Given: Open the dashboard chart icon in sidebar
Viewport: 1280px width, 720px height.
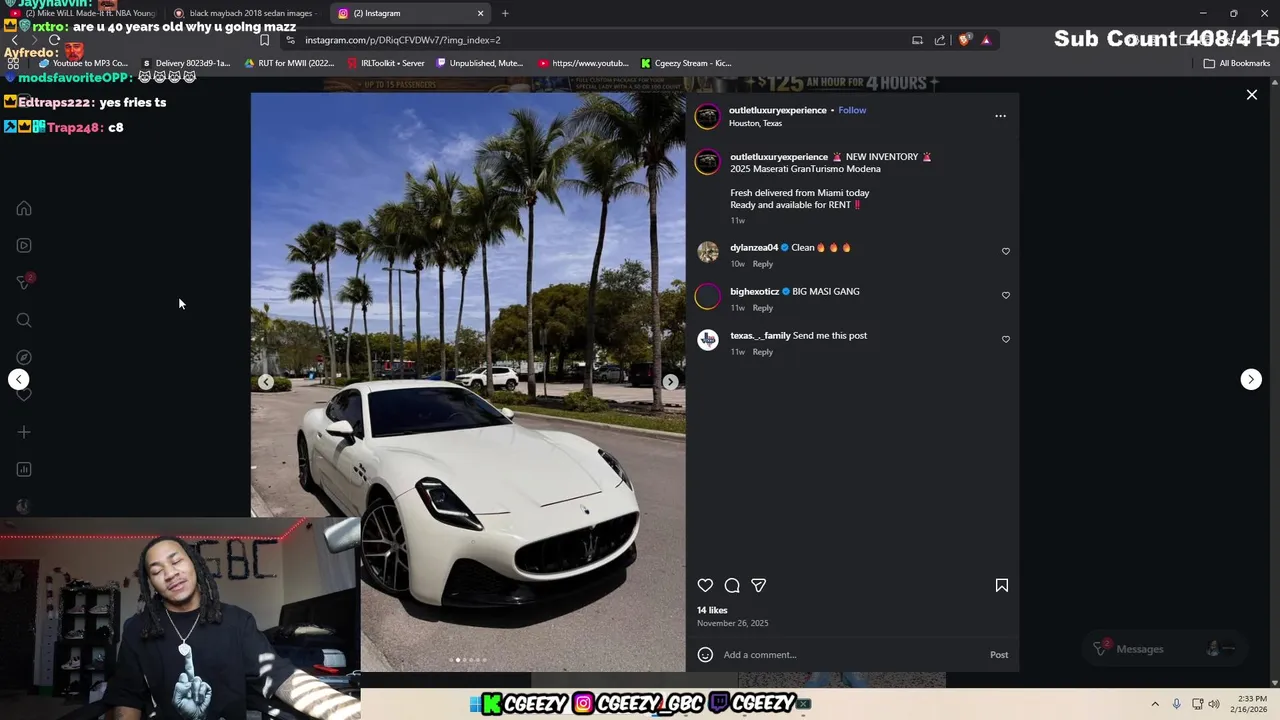Looking at the screenshot, I should click(24, 469).
